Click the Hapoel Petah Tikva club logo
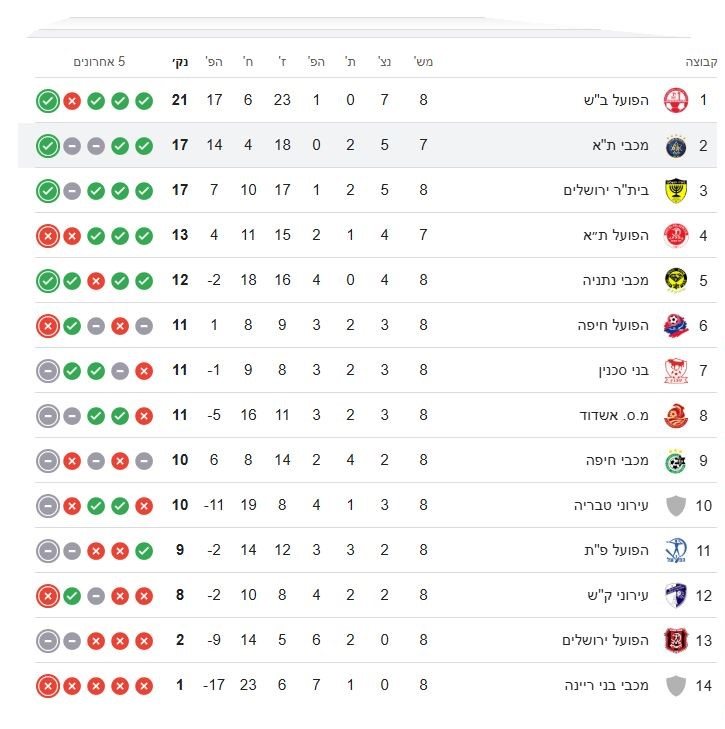 (677, 550)
